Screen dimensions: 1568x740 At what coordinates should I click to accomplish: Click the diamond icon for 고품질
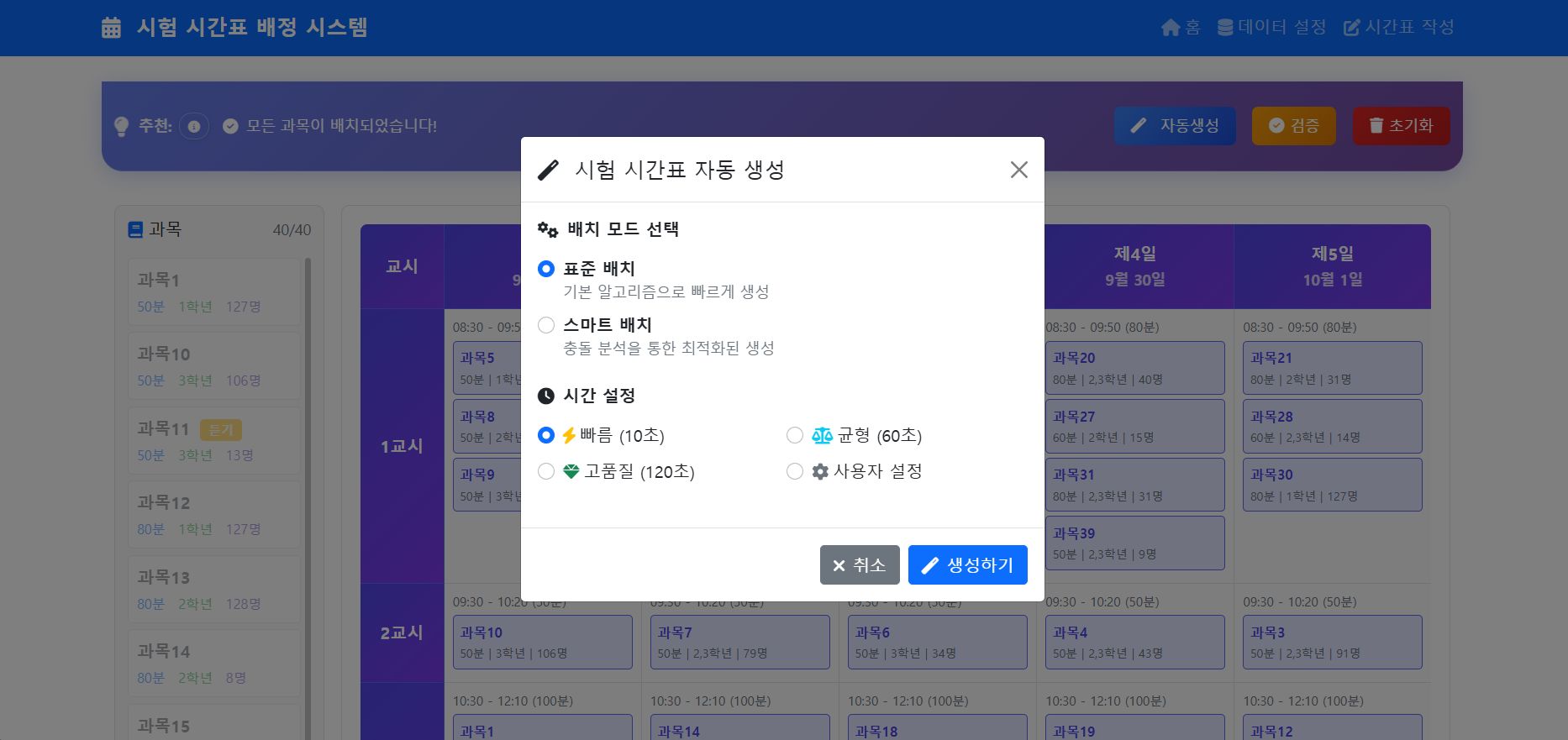(x=571, y=471)
